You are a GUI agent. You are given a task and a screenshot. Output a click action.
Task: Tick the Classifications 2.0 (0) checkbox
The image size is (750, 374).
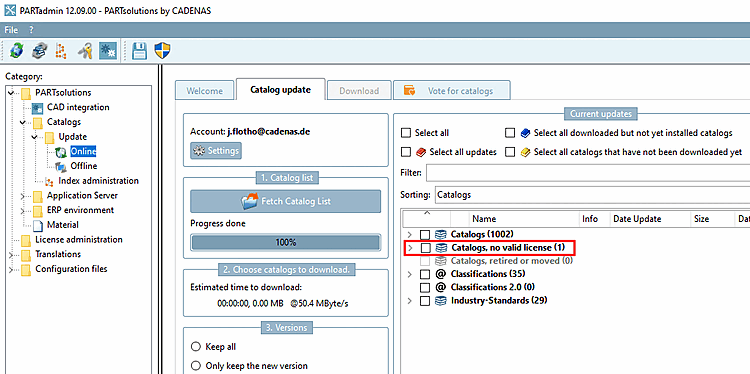tap(425, 287)
